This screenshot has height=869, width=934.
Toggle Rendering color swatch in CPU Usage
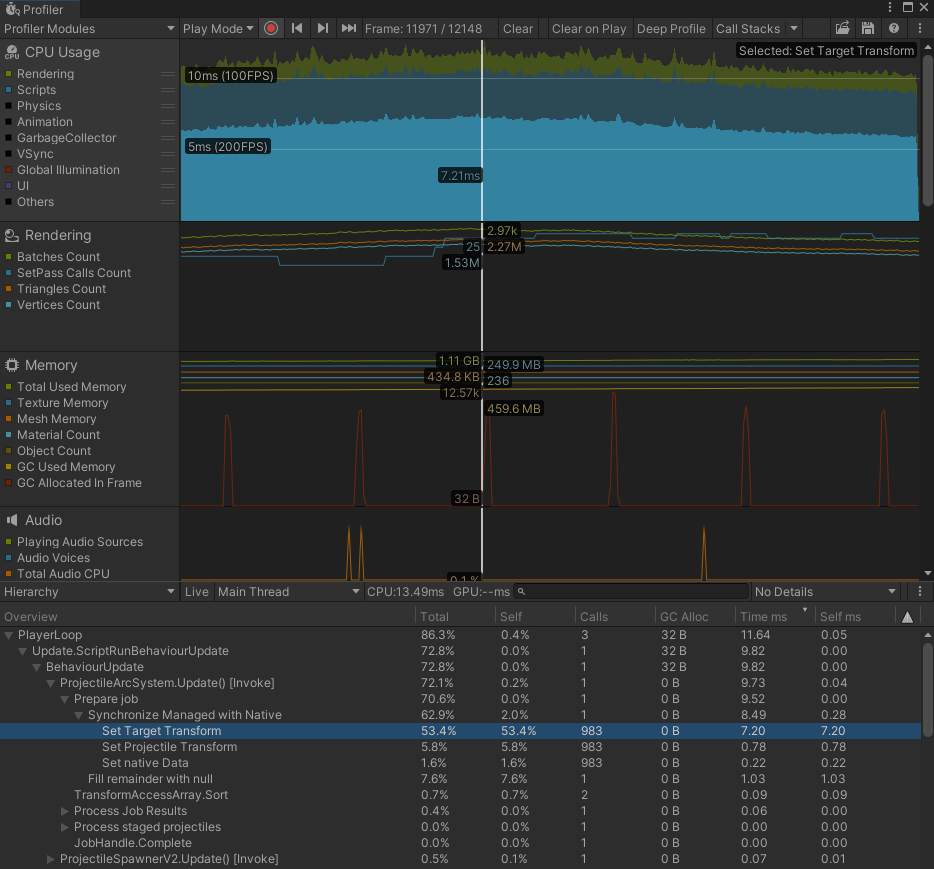pyautogui.click(x=9, y=74)
